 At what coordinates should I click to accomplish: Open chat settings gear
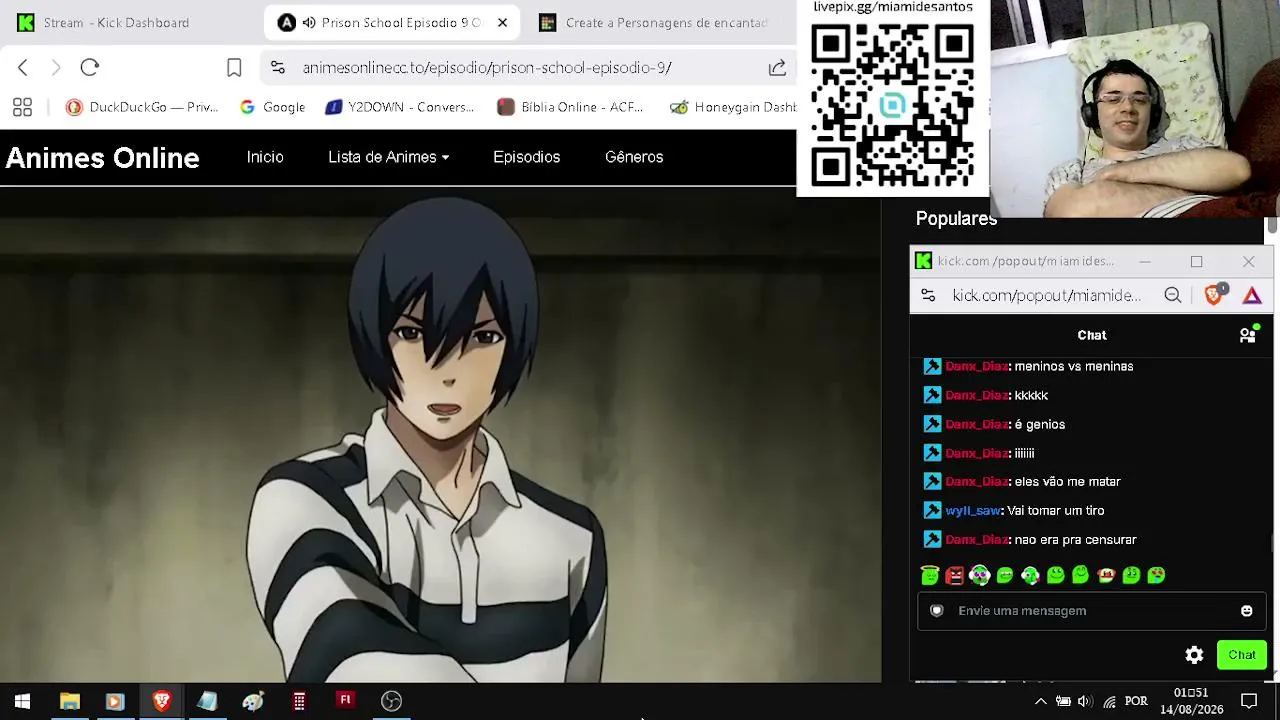click(1194, 655)
